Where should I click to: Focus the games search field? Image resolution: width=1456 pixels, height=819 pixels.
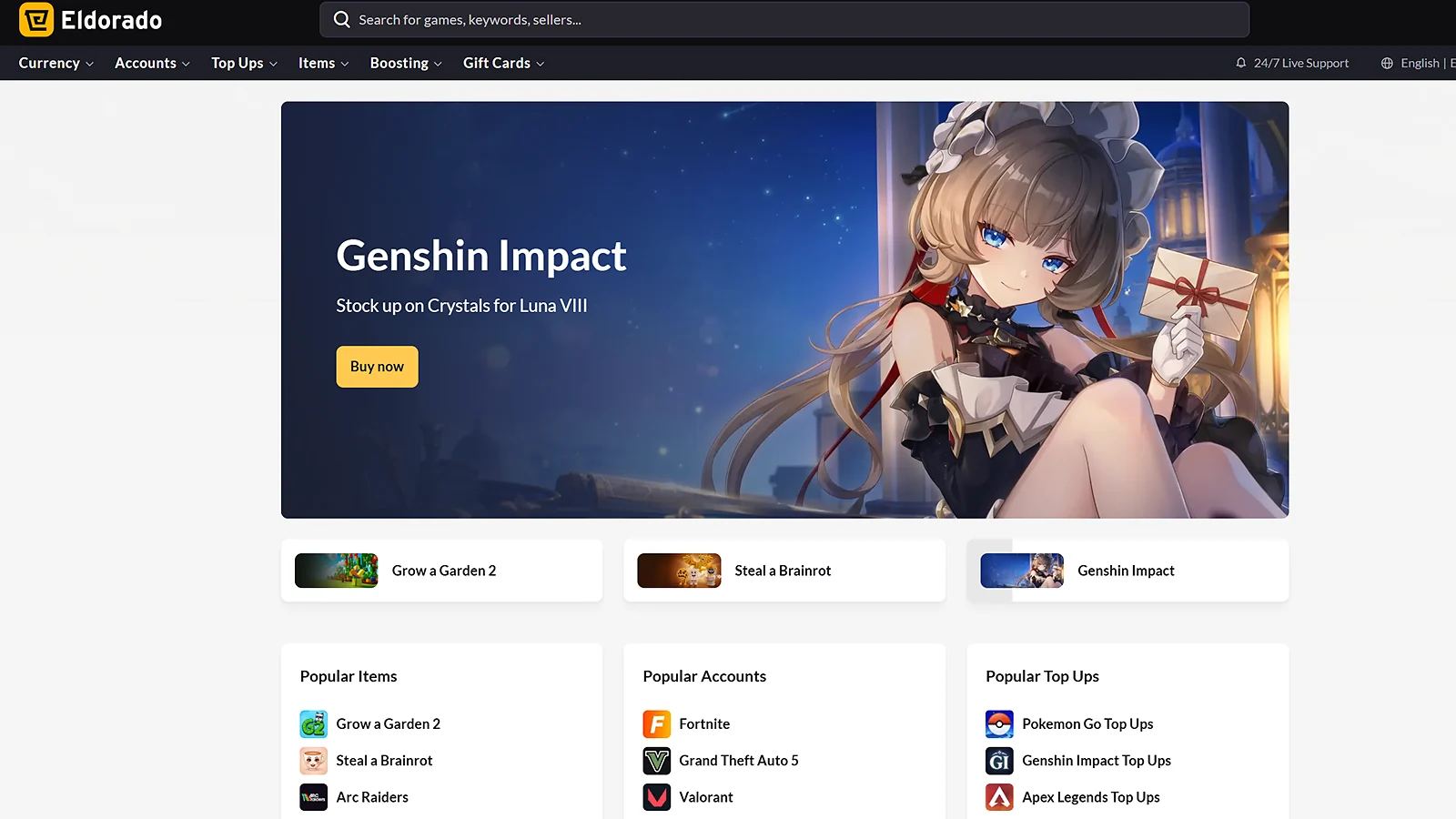coord(784,19)
